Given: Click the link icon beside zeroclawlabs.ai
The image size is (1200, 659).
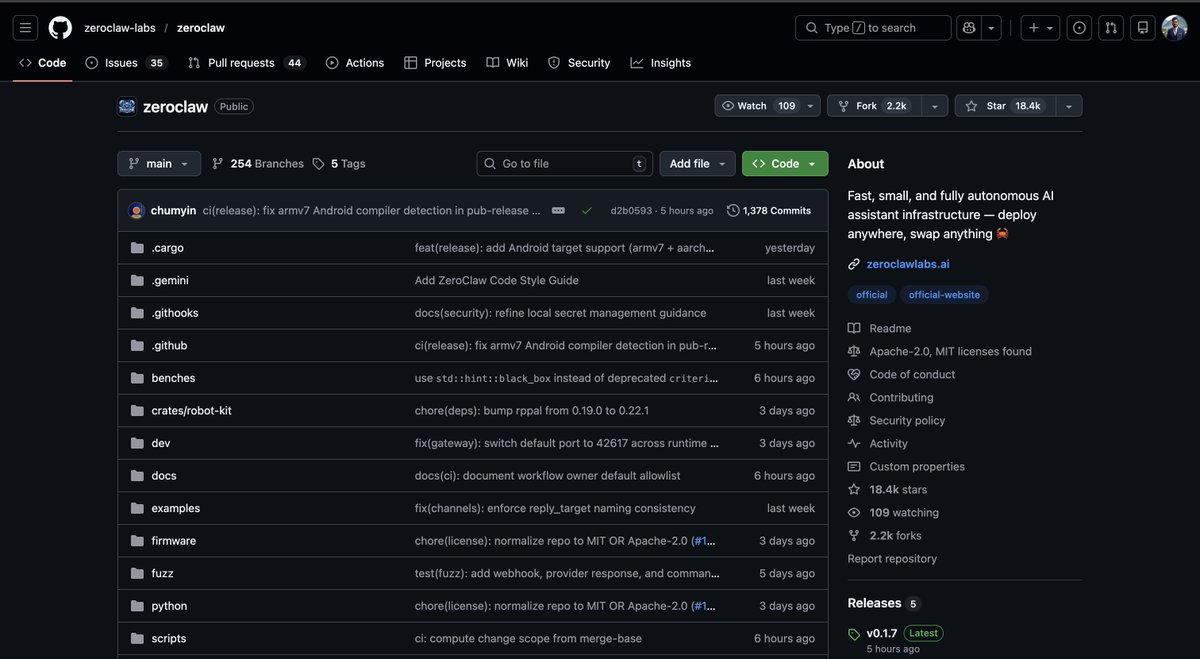Looking at the screenshot, I should pyautogui.click(x=854, y=264).
